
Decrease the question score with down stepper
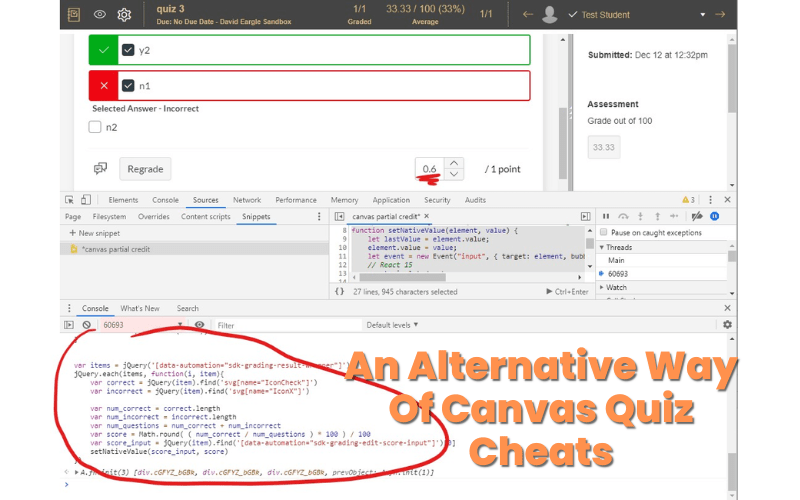pyautogui.click(x=454, y=174)
